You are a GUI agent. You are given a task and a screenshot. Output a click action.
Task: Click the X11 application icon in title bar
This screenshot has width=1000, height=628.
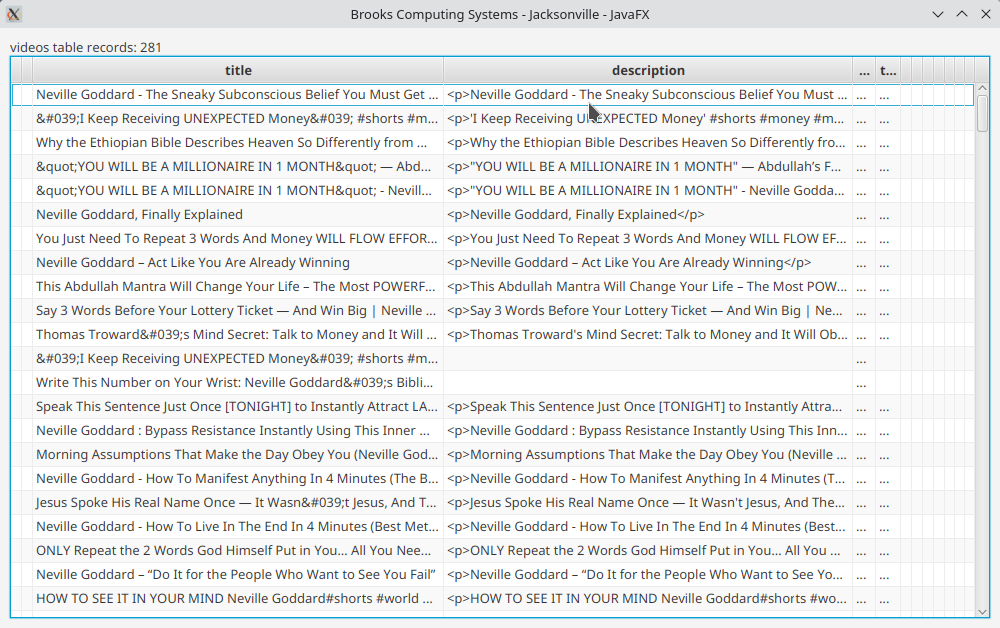(14, 14)
